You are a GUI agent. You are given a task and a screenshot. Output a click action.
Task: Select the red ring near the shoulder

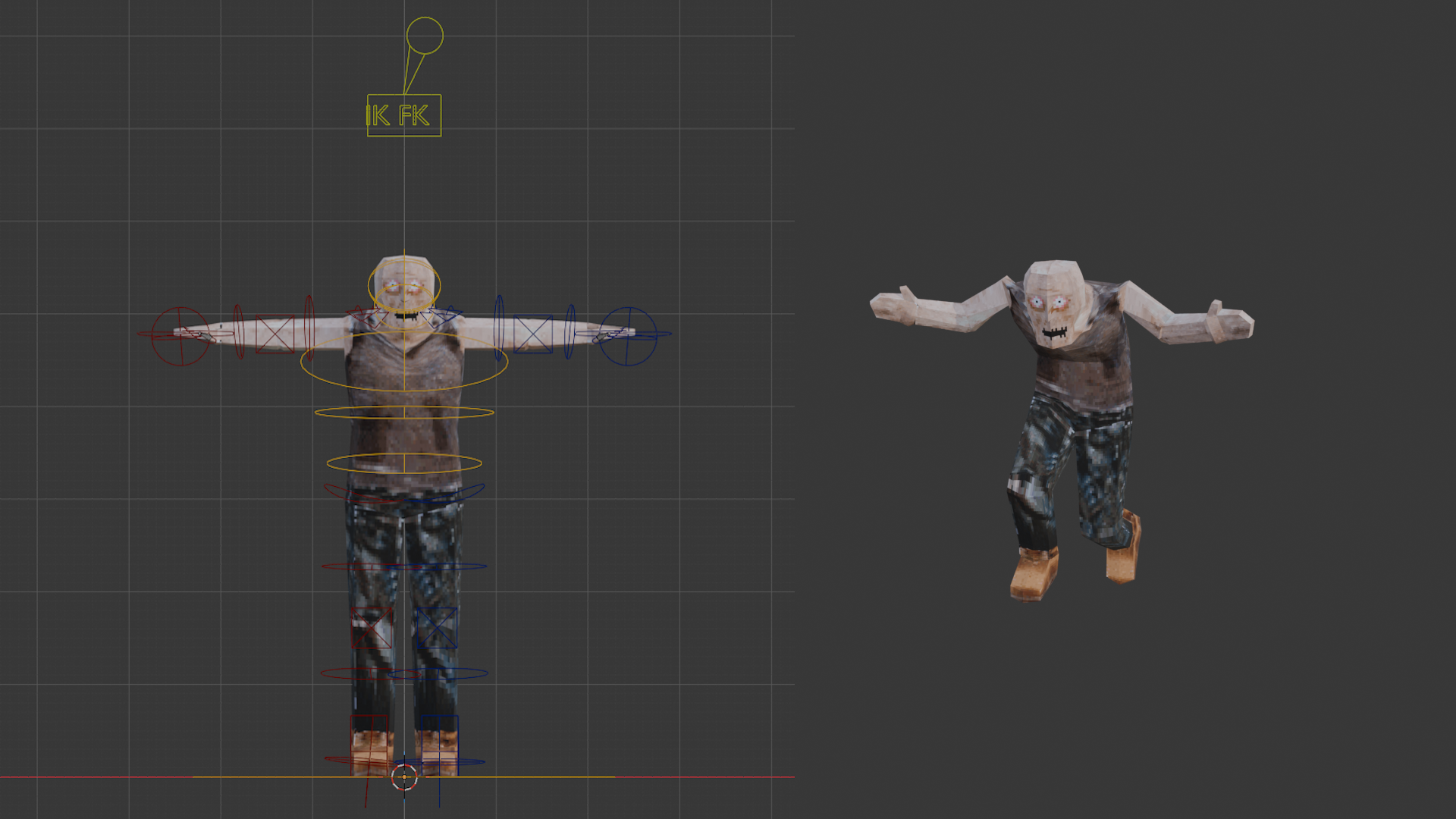[x=309, y=328]
